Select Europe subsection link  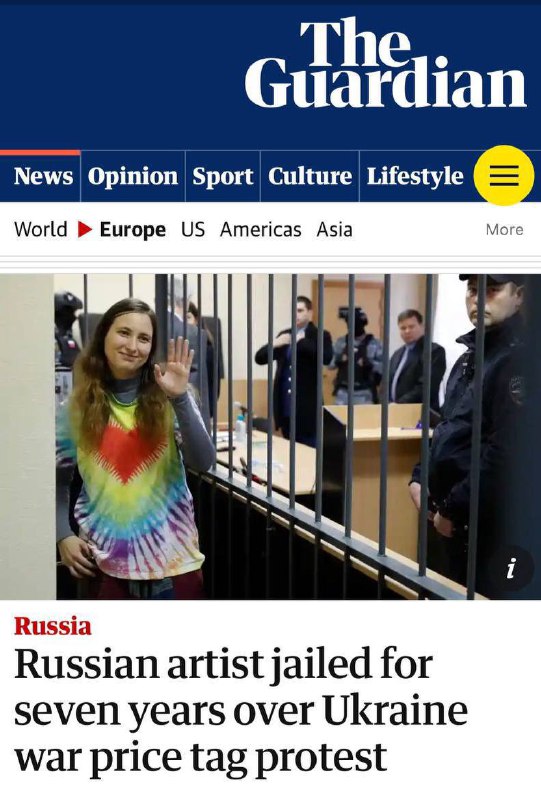pyautogui.click(x=133, y=230)
